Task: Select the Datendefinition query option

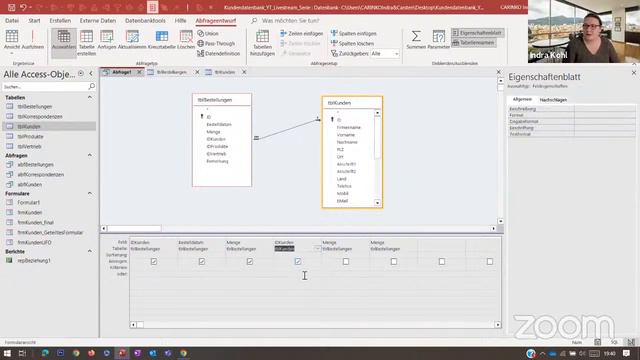Action: point(219,53)
